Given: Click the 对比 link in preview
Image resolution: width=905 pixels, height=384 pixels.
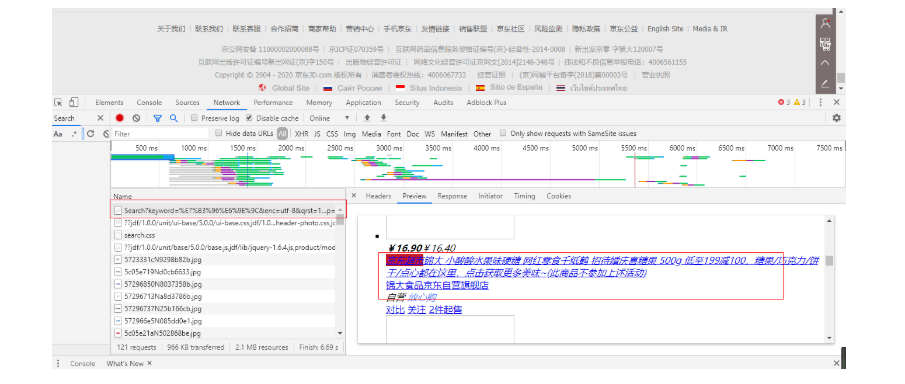Looking at the screenshot, I should 395,310.
